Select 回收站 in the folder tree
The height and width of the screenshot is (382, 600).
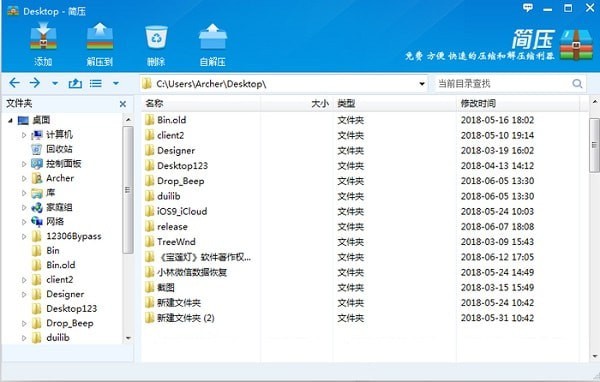tap(59, 149)
